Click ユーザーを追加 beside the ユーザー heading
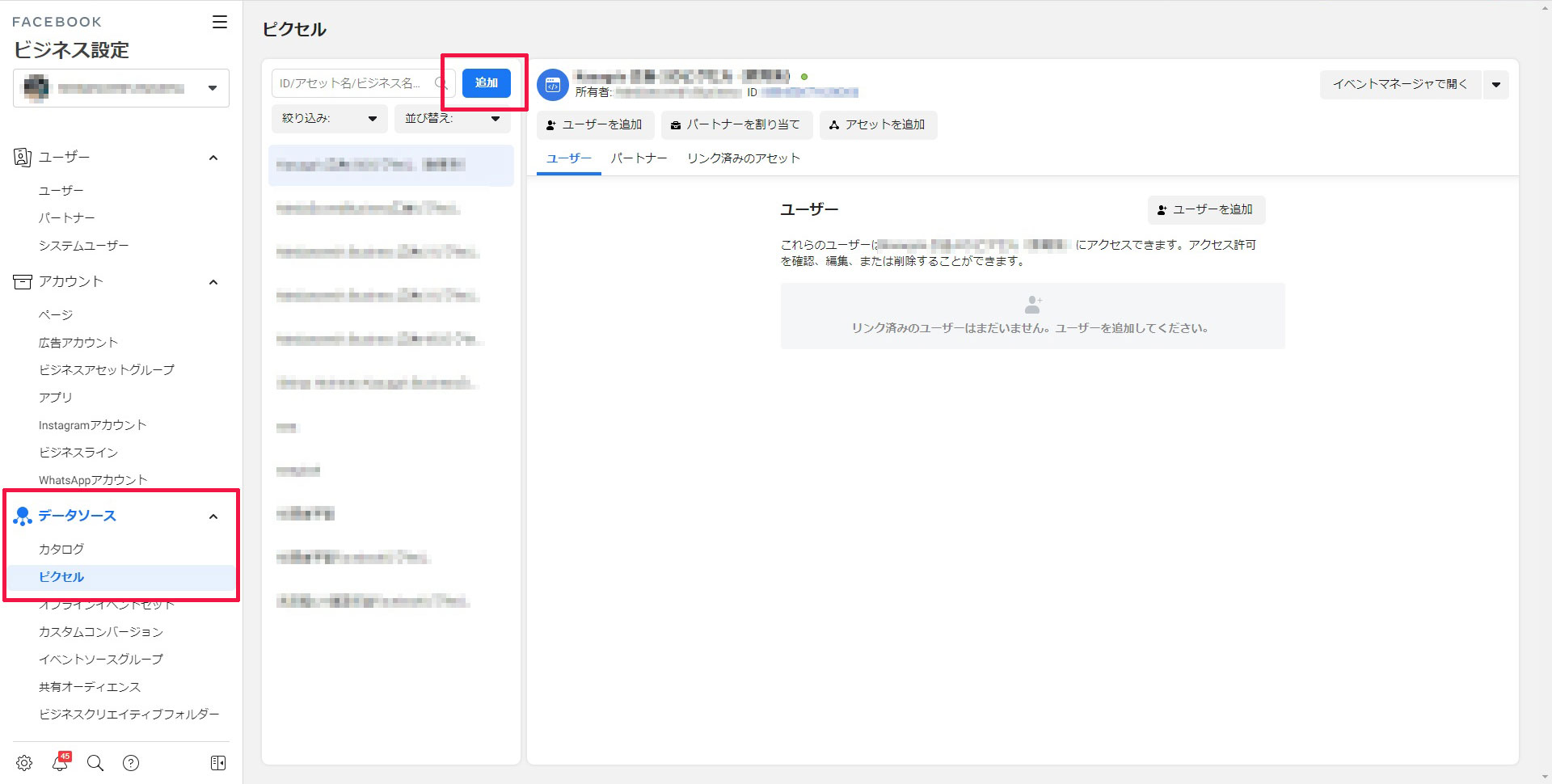The height and width of the screenshot is (784, 1552). 1206,210
